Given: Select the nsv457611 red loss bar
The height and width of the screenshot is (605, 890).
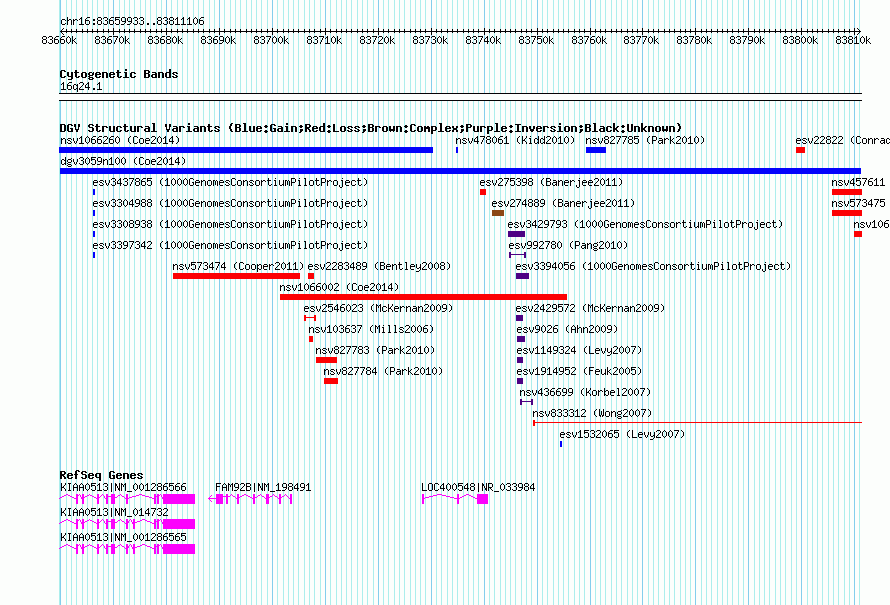Looking at the screenshot, I should coord(847,192).
